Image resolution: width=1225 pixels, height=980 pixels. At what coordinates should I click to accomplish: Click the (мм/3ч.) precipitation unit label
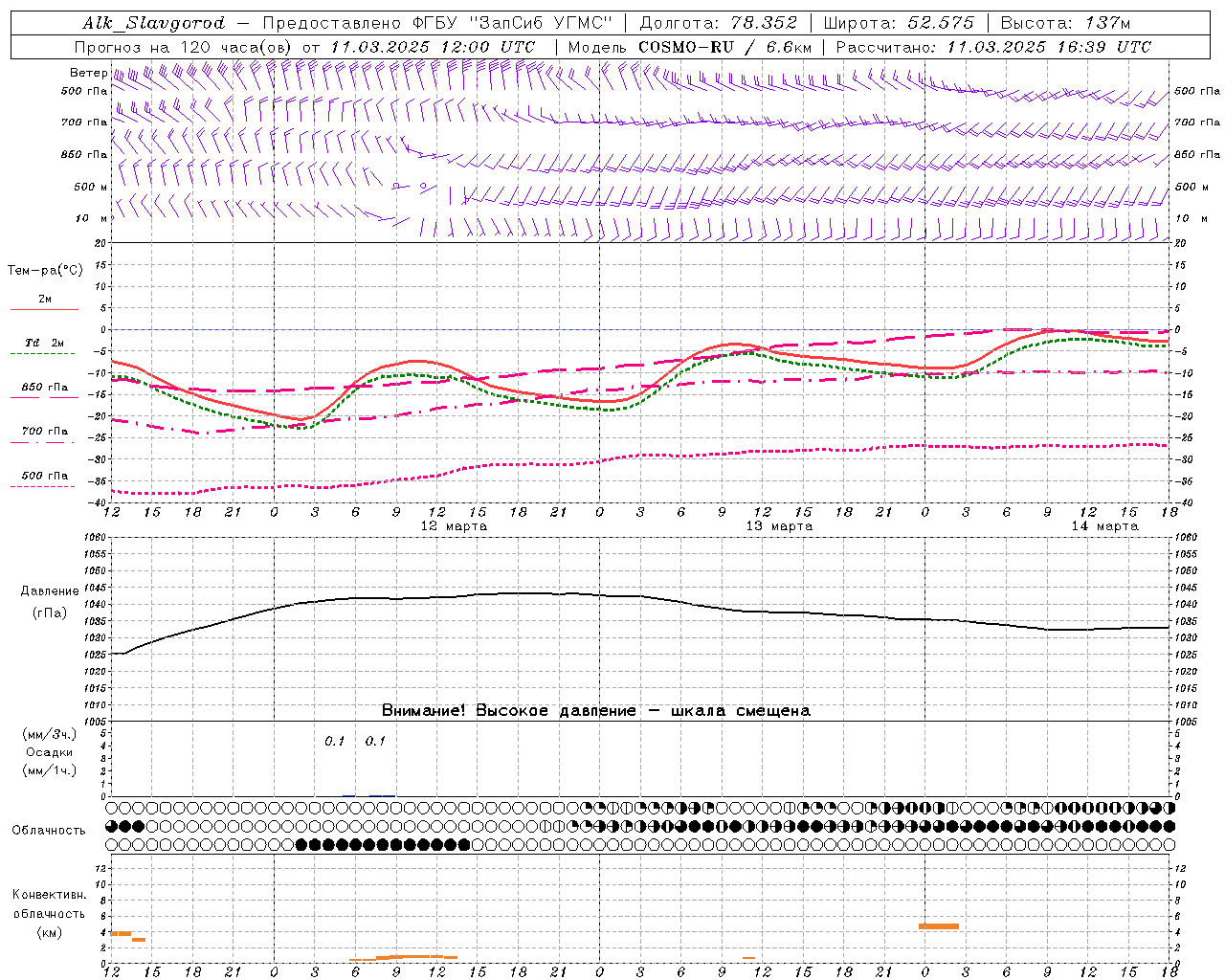pyautogui.click(x=50, y=735)
